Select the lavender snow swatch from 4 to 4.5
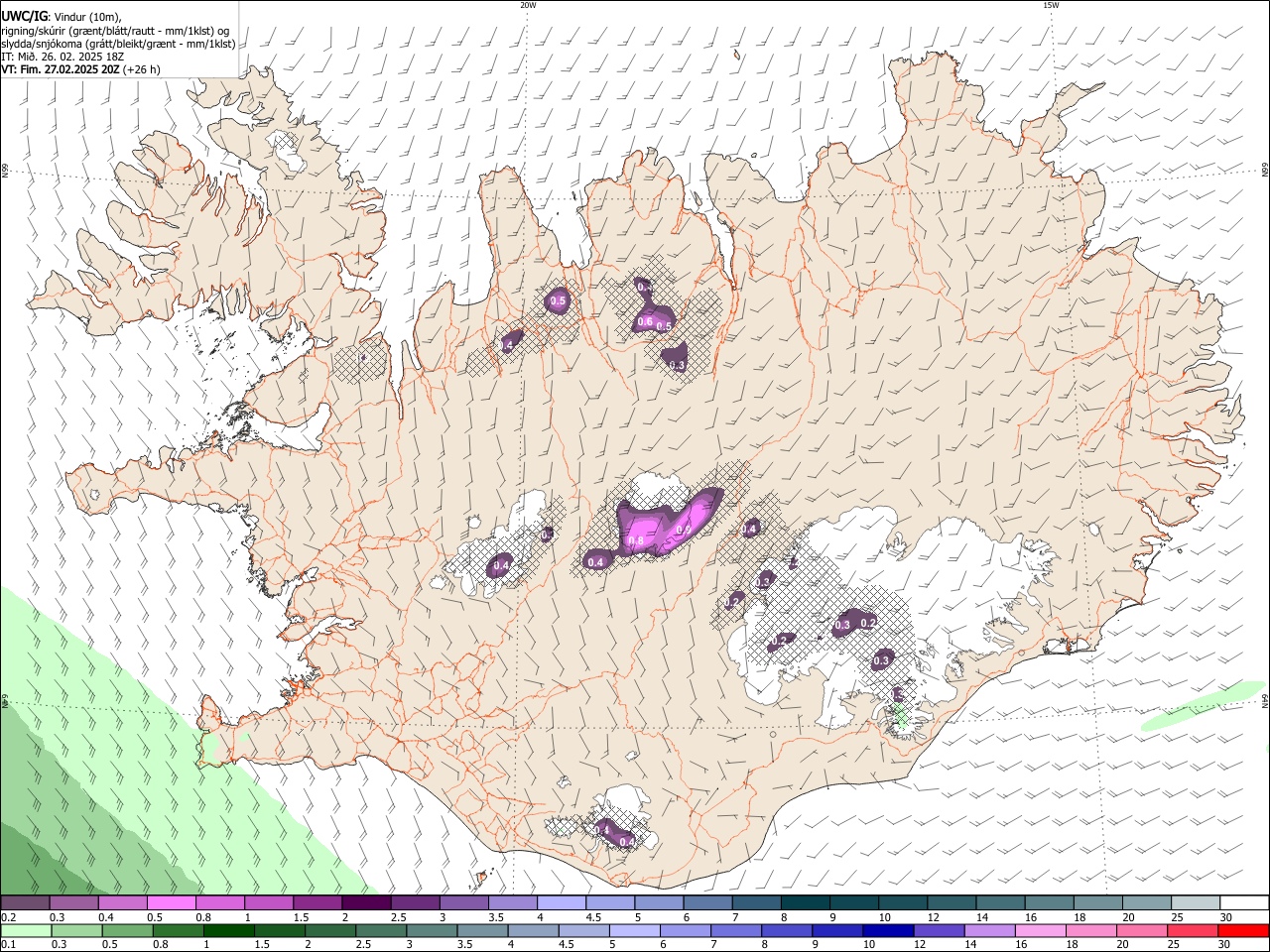 [562, 903]
